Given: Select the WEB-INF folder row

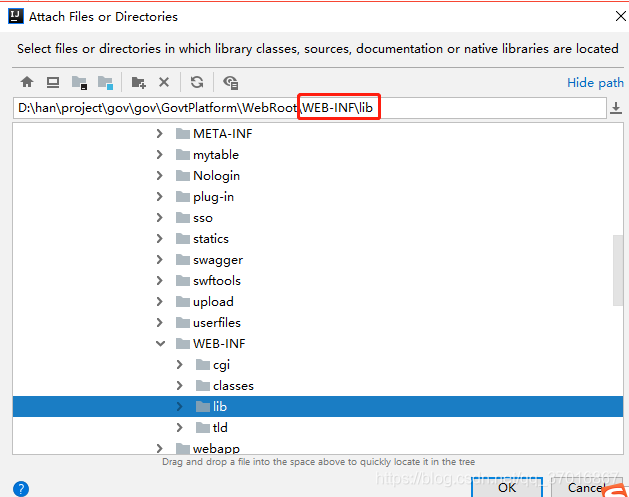Looking at the screenshot, I should [x=318, y=344].
